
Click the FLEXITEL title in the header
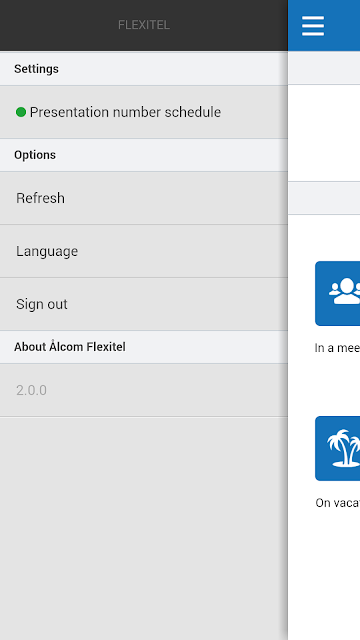tap(144, 25)
